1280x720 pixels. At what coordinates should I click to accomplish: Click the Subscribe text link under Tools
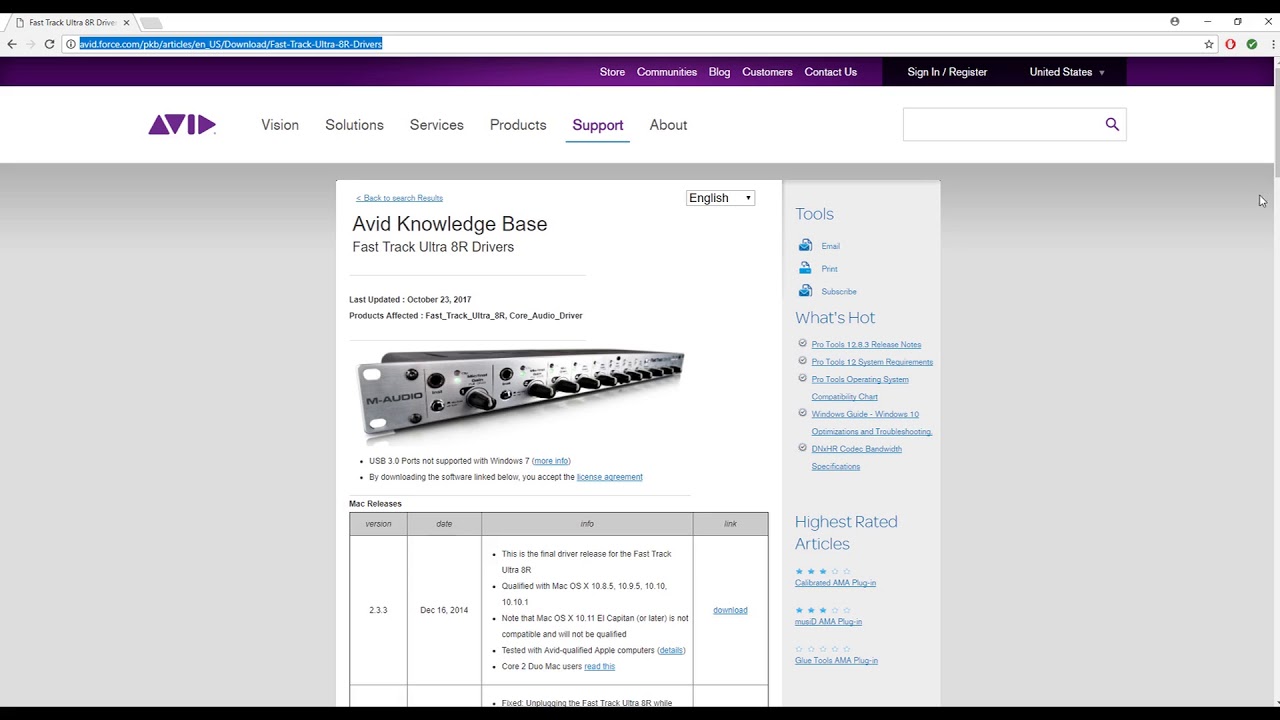(839, 292)
